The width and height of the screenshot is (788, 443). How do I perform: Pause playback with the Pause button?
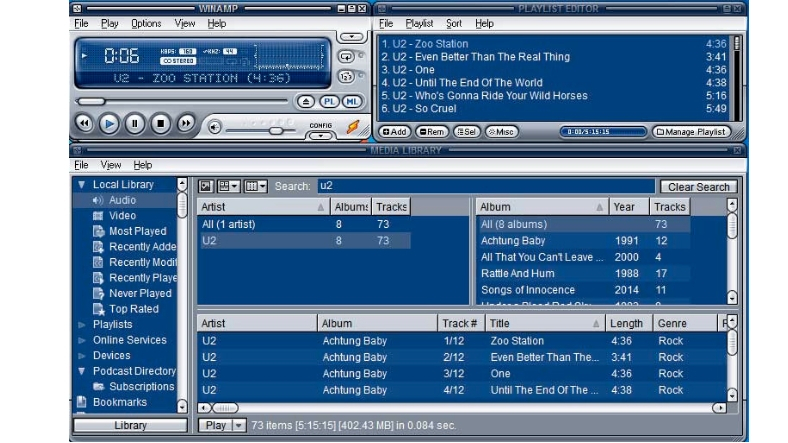point(135,124)
